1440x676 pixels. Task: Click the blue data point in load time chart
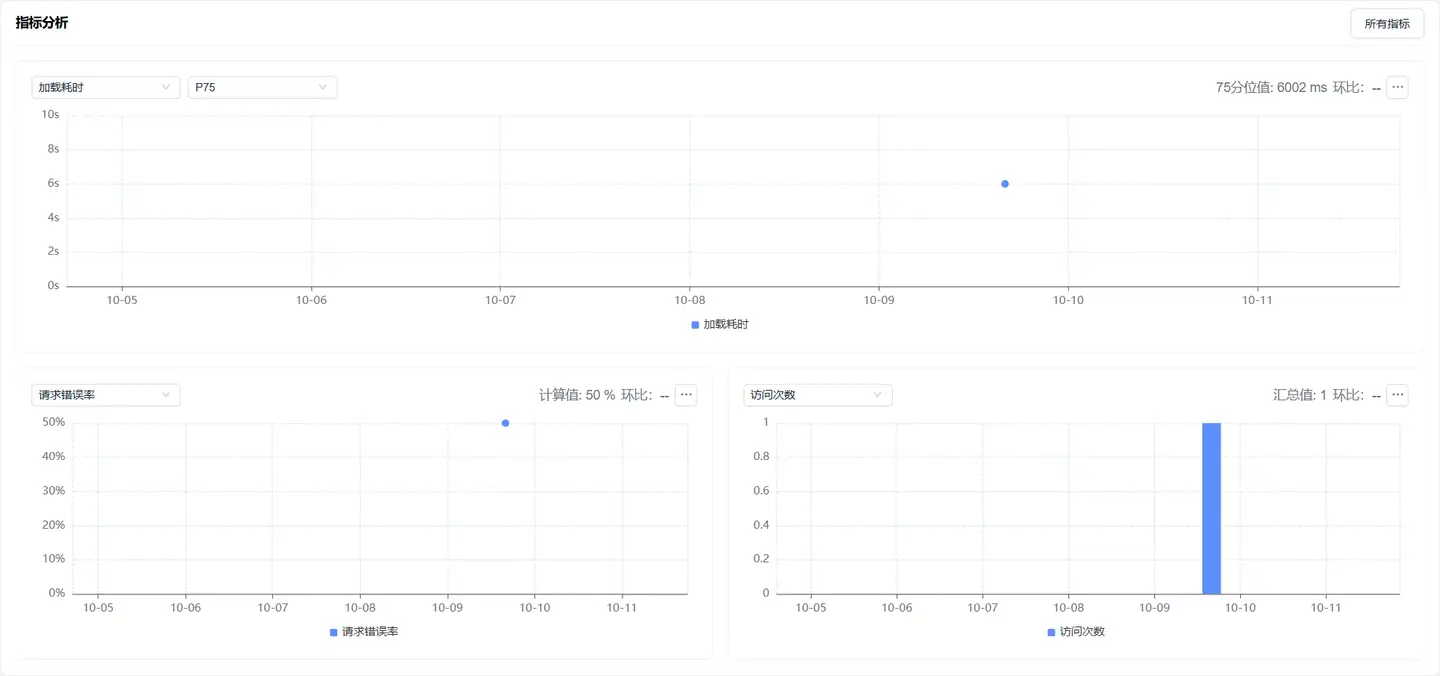click(x=1005, y=184)
